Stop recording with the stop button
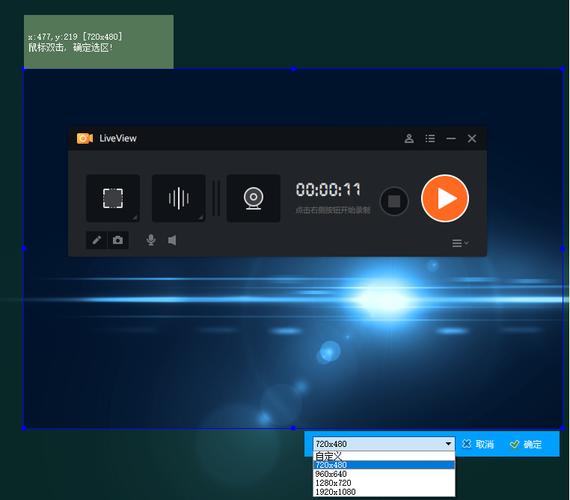Viewport: 570px width, 500px height. 394,201
